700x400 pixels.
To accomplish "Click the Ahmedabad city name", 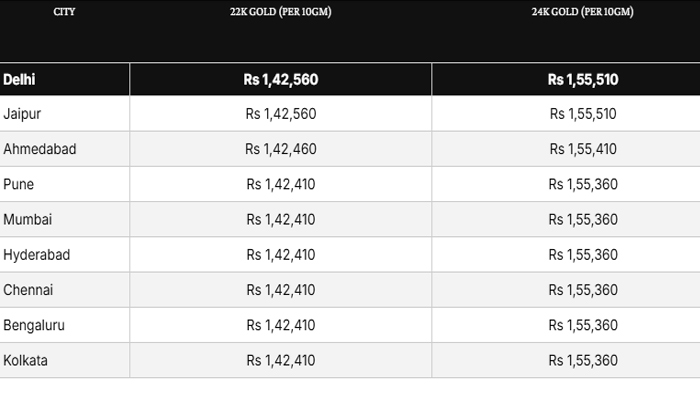I will click(x=40, y=149).
